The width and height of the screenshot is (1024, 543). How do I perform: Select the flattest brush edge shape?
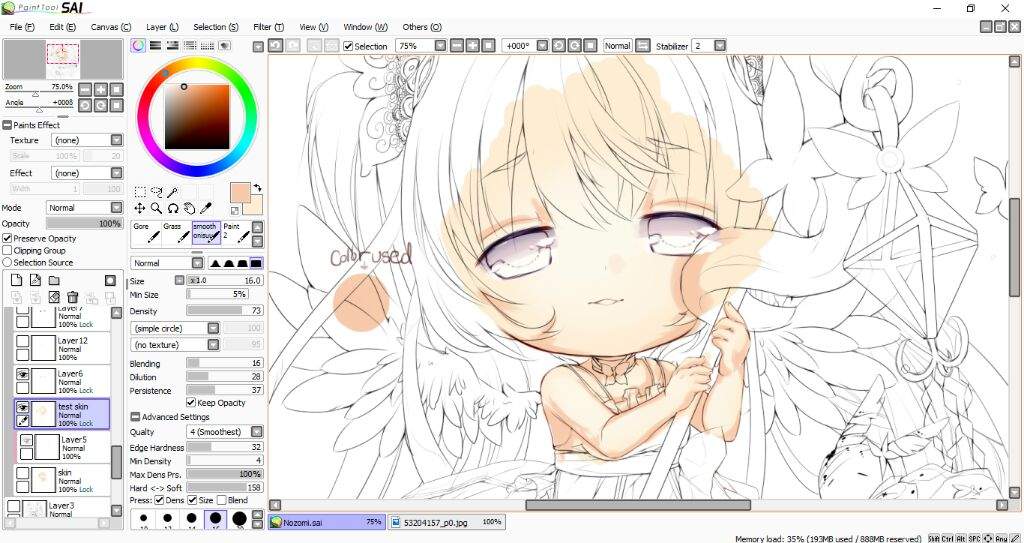tap(257, 263)
